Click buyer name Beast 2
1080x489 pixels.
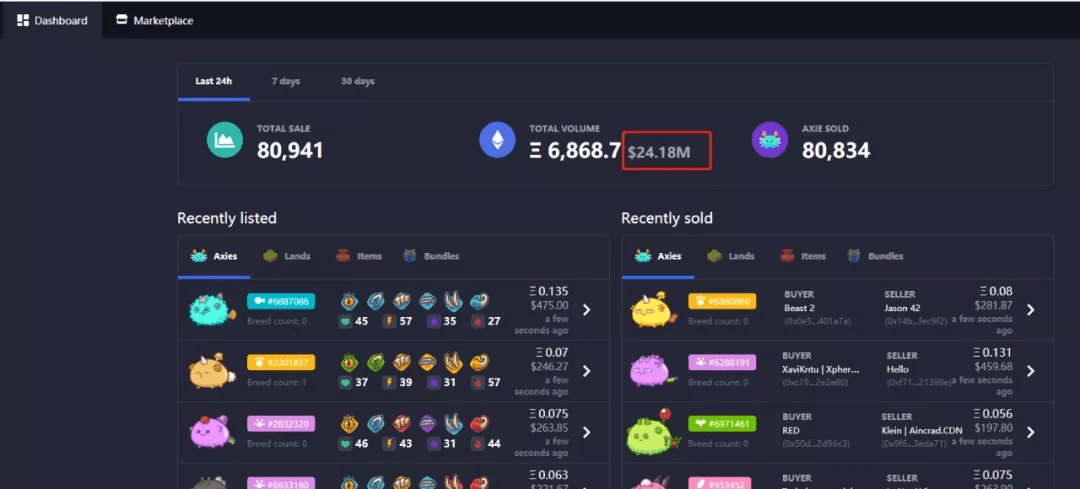(x=800, y=308)
